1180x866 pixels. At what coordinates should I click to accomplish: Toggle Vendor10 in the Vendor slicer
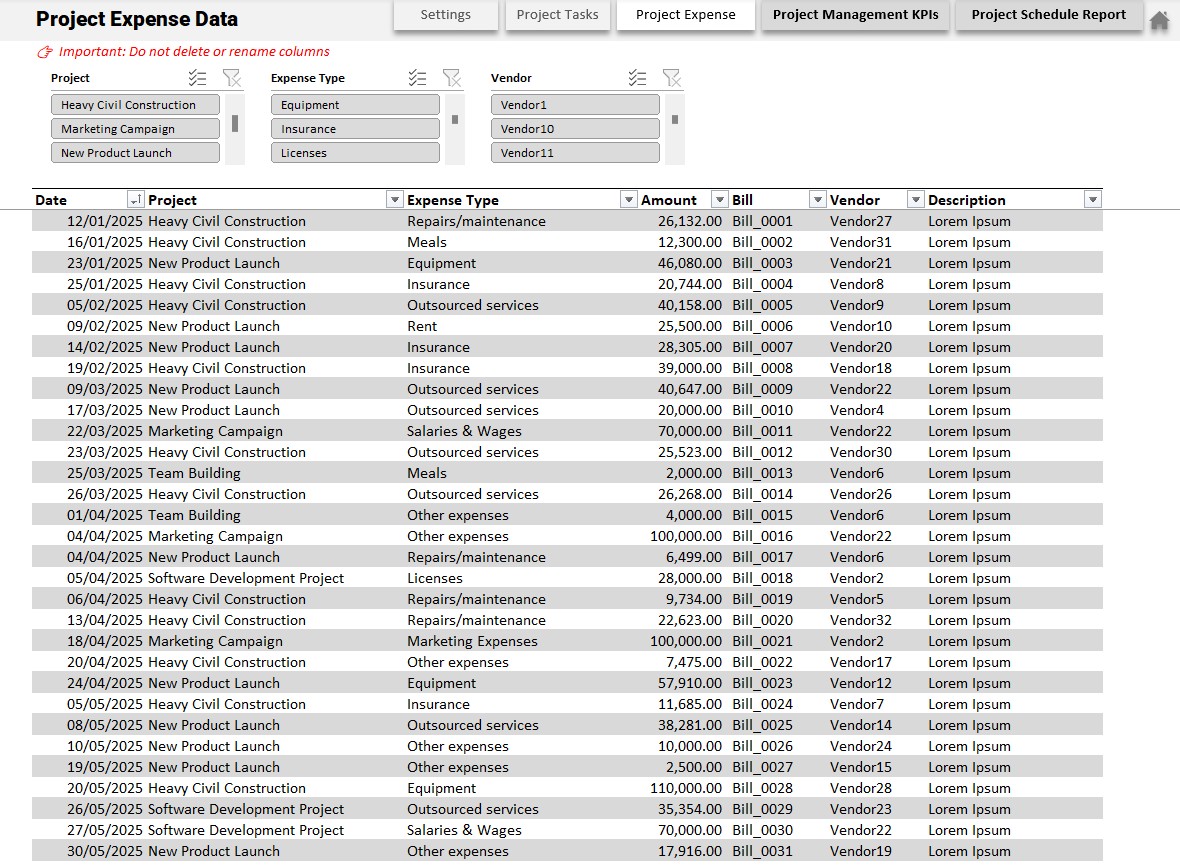pos(574,127)
